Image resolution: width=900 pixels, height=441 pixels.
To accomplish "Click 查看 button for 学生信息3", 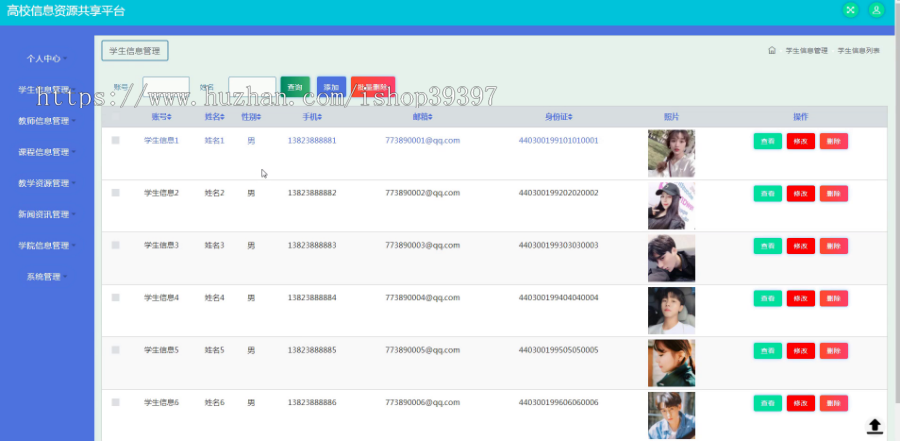I will pos(767,246).
